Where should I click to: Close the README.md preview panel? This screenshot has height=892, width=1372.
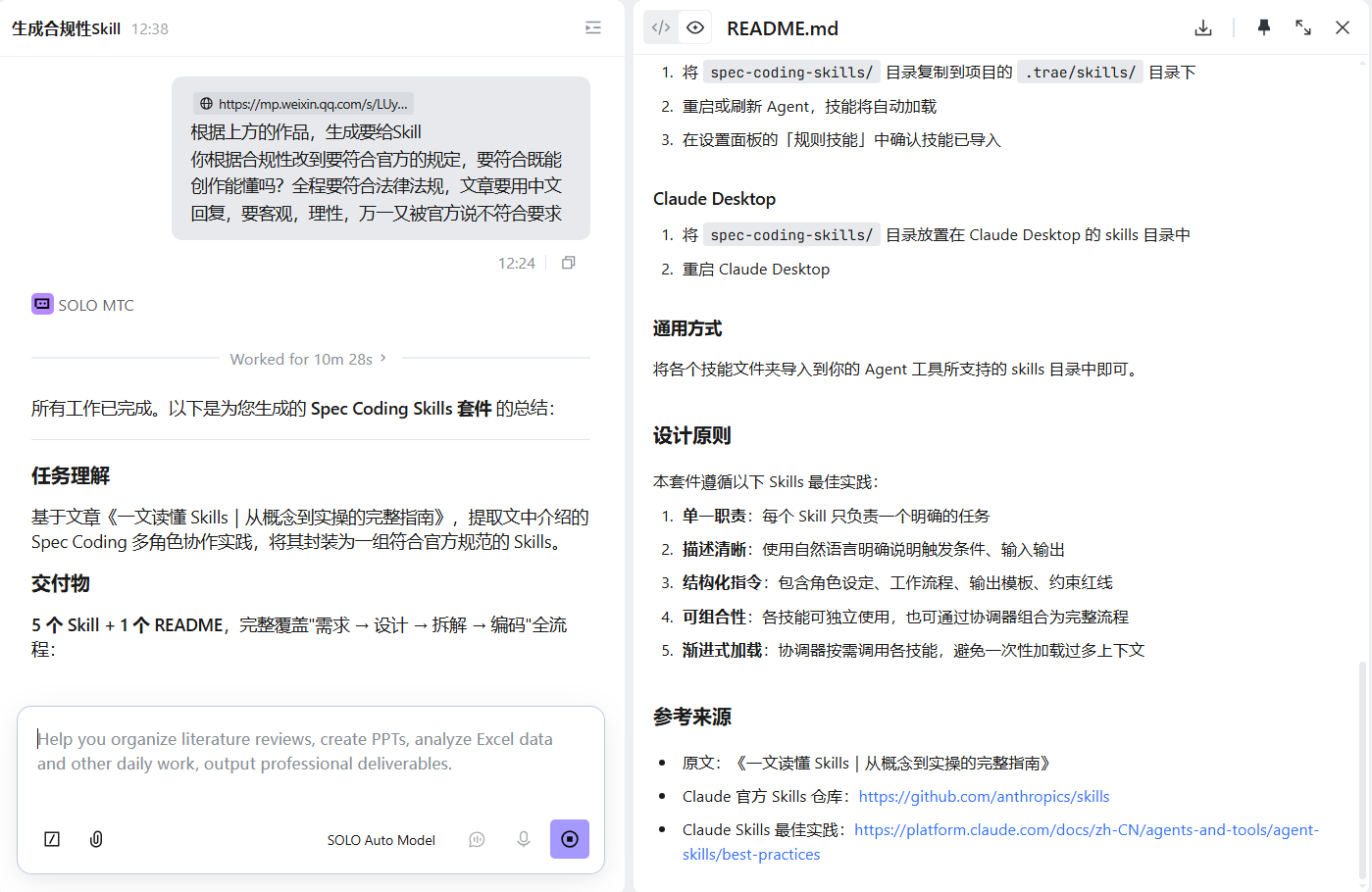click(1343, 27)
